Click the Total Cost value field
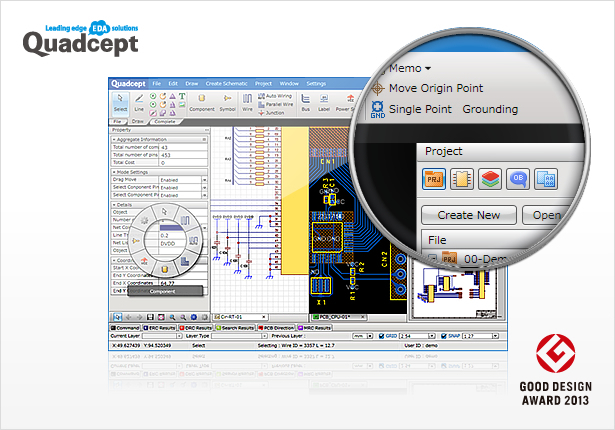Screen dimensions: 615x430 pos(183,162)
